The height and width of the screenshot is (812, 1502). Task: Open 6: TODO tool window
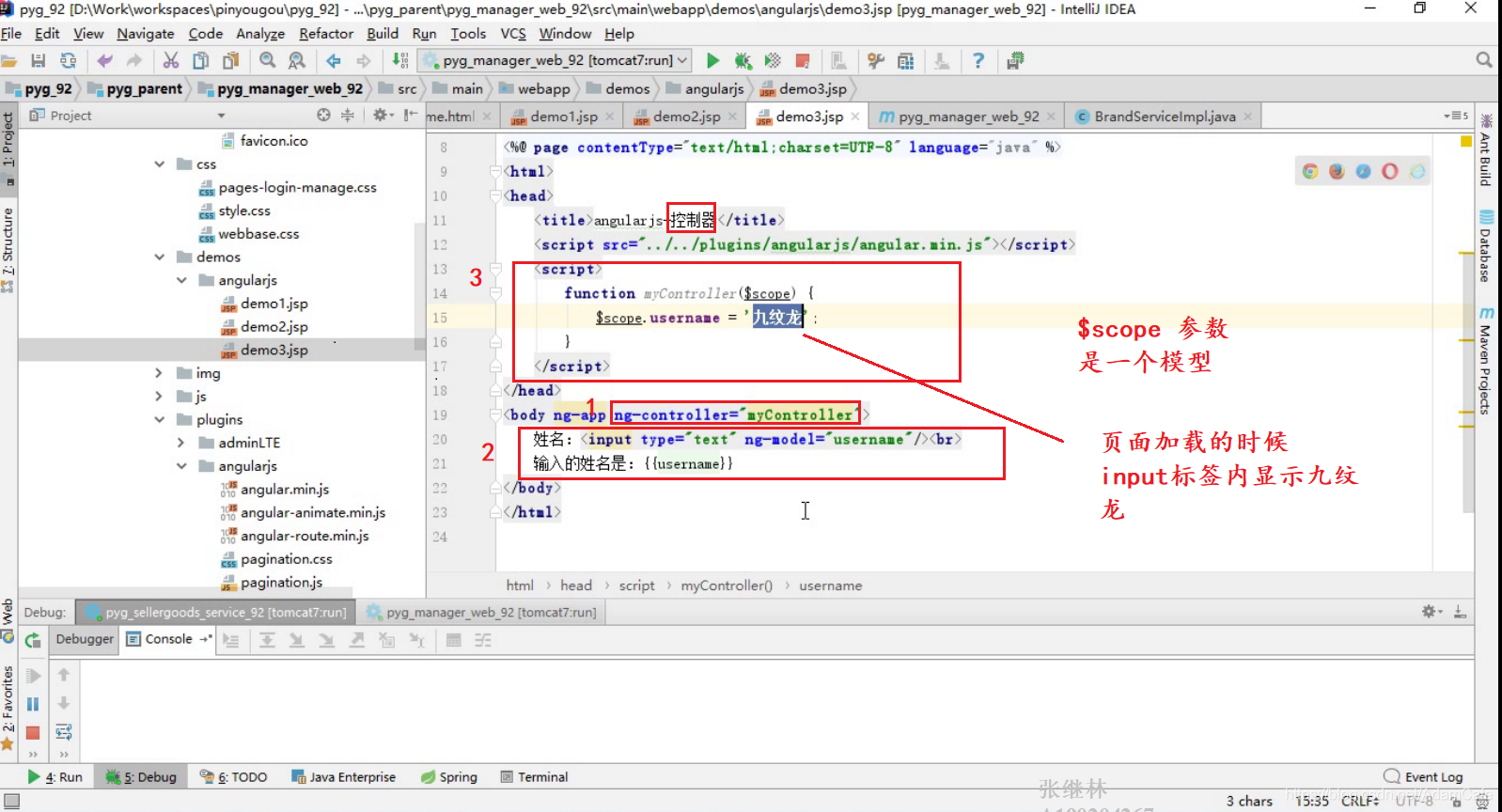point(234,777)
